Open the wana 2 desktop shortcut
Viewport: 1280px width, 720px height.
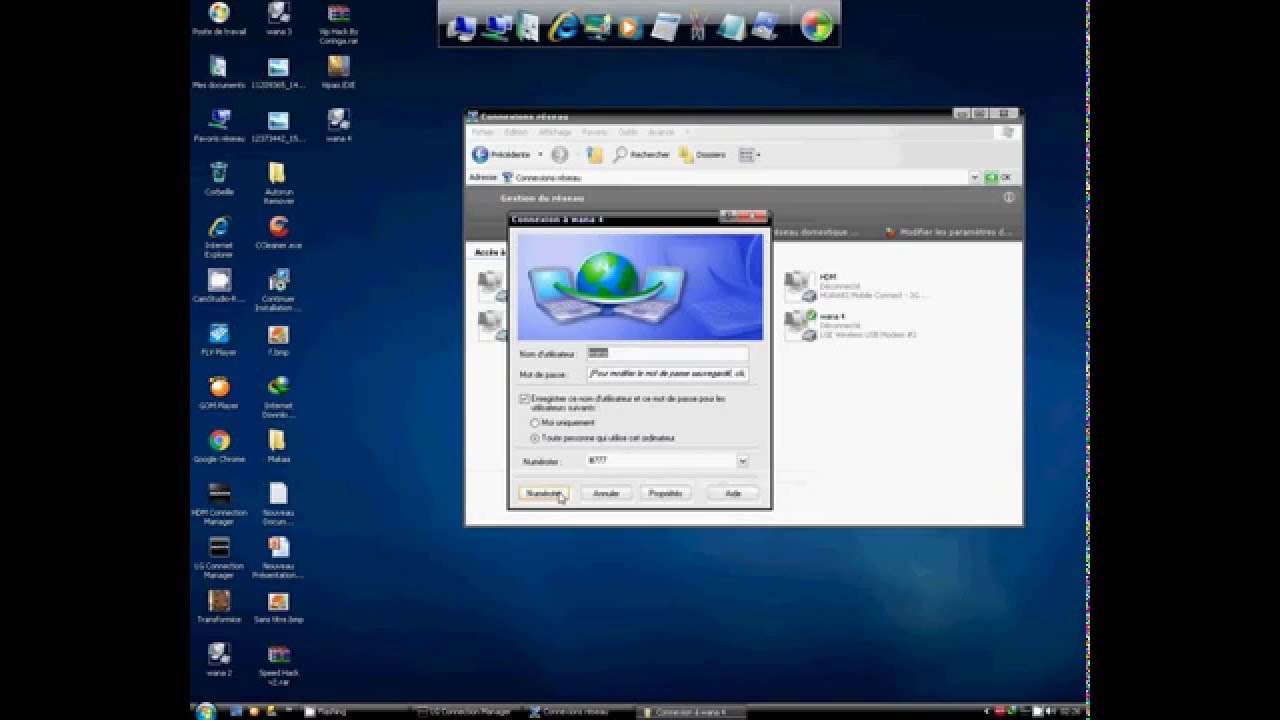219,661
